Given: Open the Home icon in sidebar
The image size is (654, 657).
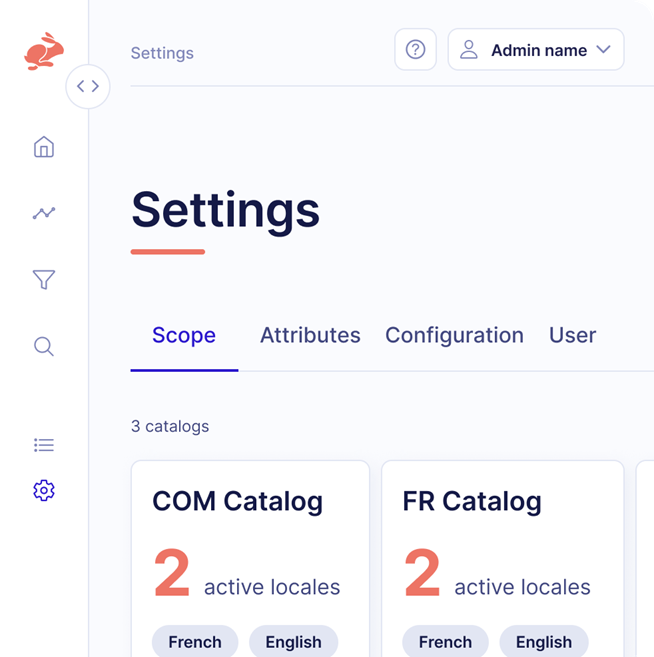Looking at the screenshot, I should (44, 147).
